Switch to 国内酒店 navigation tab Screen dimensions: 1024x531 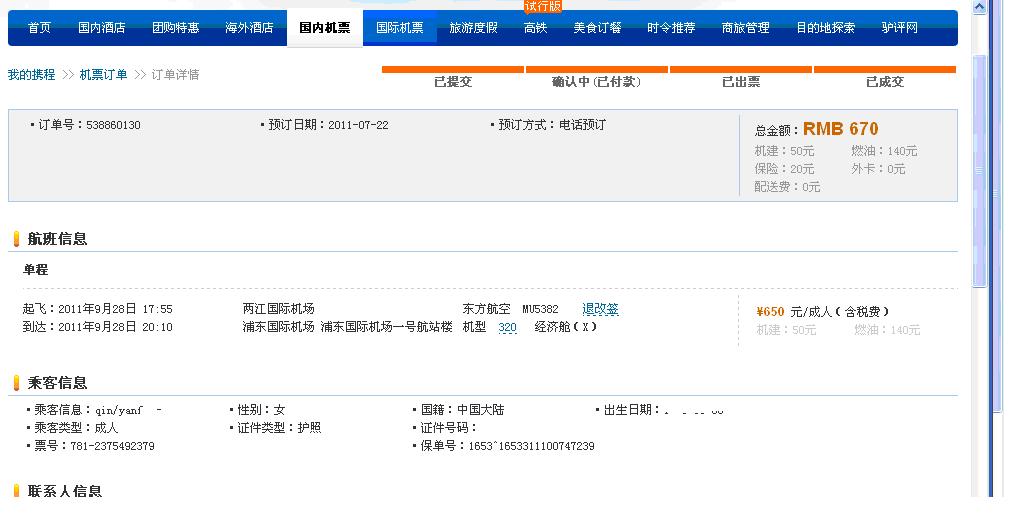[x=102, y=28]
